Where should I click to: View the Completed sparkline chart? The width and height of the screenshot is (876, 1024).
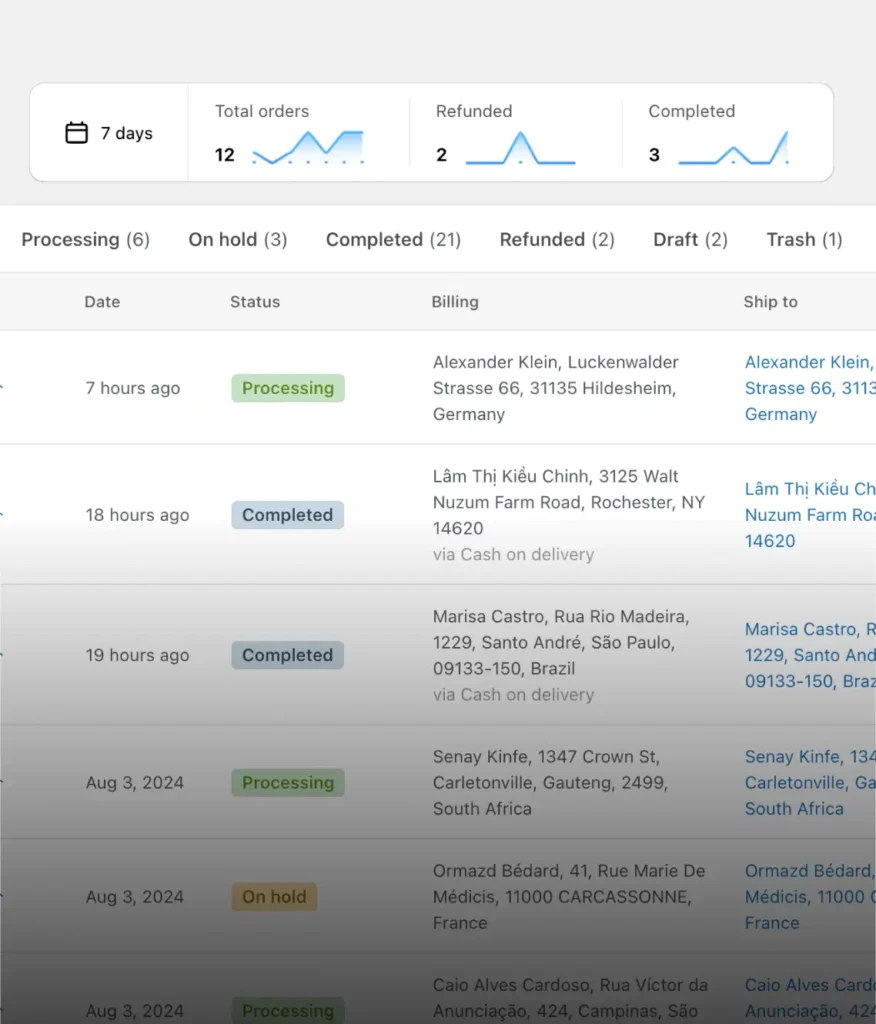point(733,148)
